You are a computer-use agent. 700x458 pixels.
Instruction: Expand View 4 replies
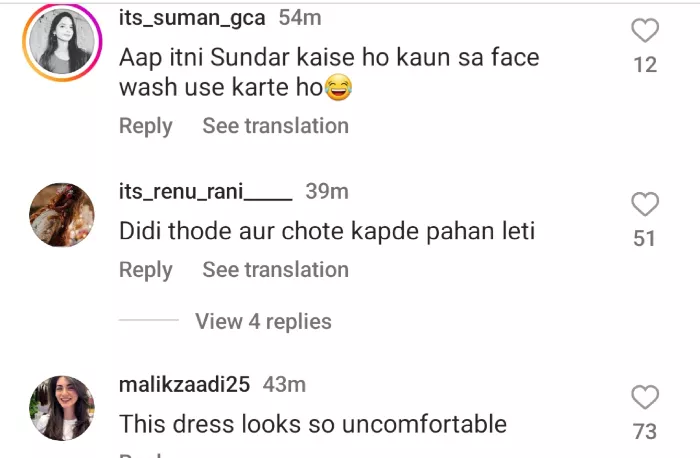(263, 322)
